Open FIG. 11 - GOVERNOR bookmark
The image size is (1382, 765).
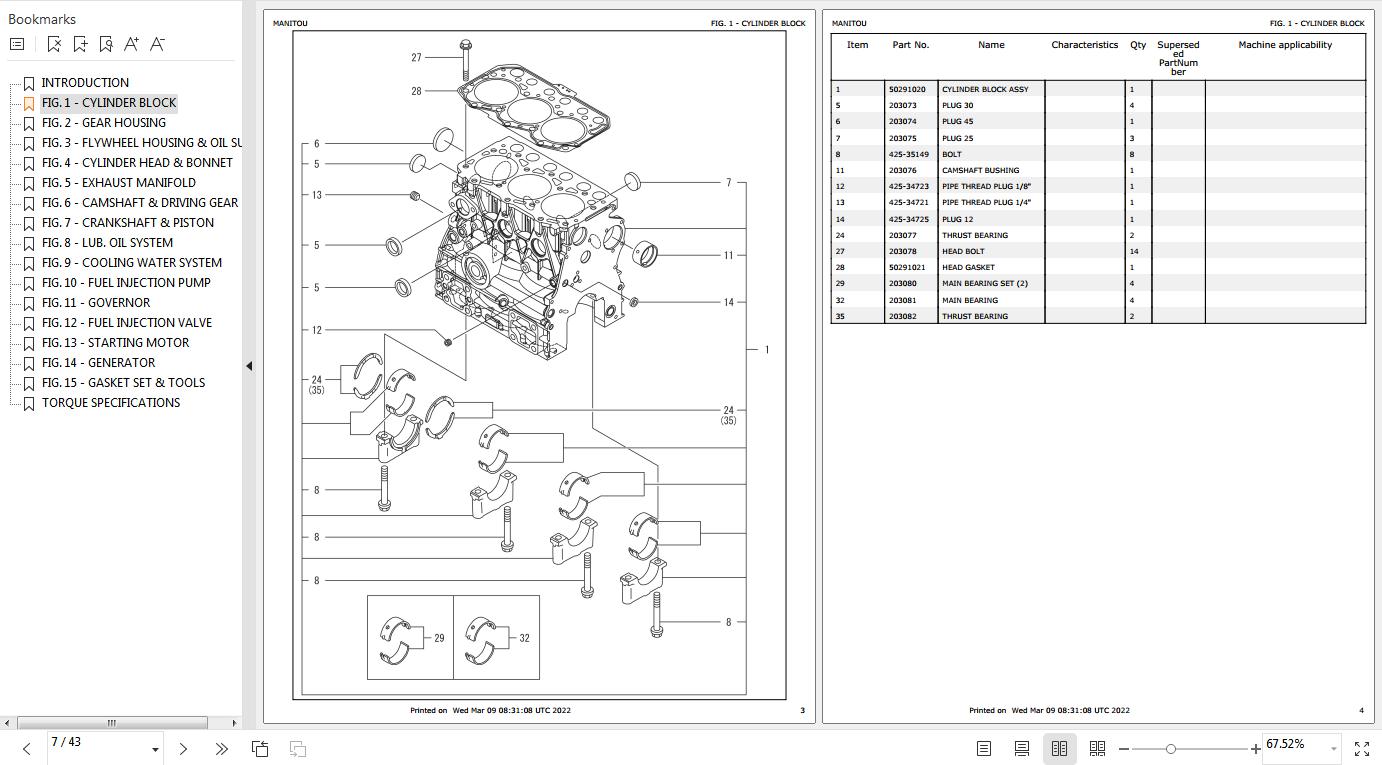[96, 303]
